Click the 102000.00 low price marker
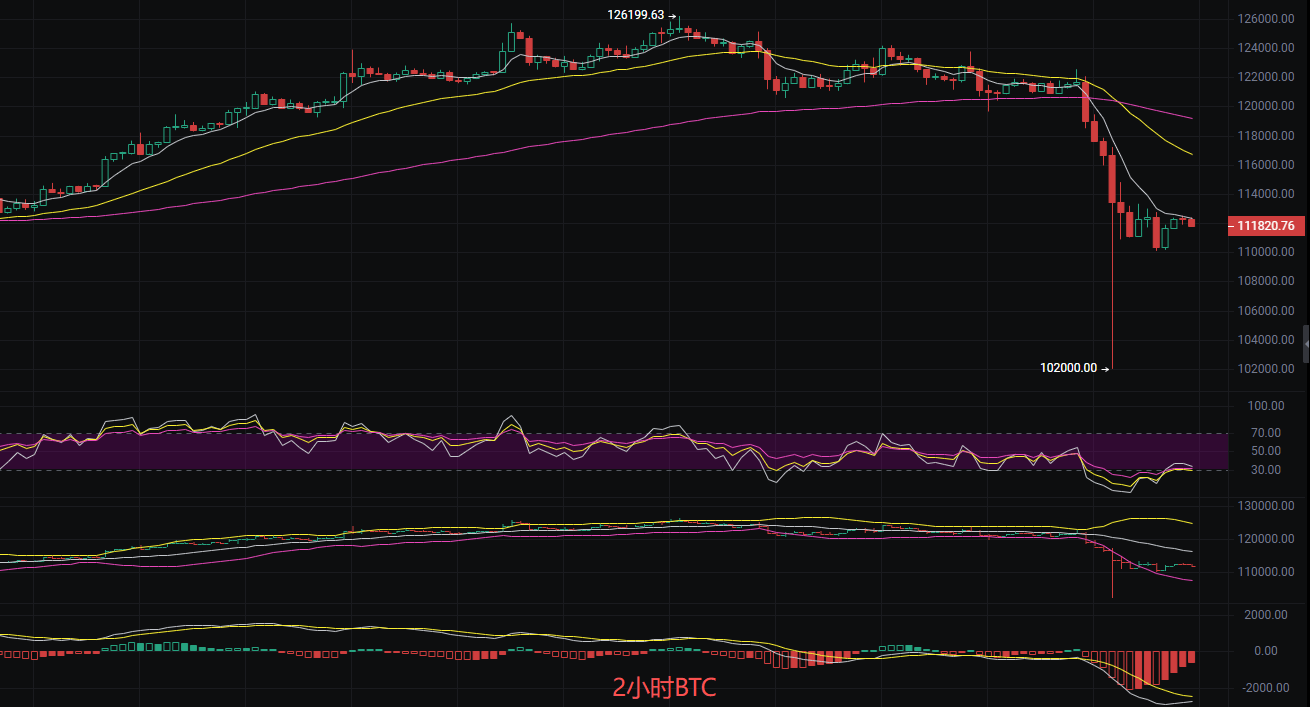Image resolution: width=1310 pixels, height=707 pixels. (1068, 368)
